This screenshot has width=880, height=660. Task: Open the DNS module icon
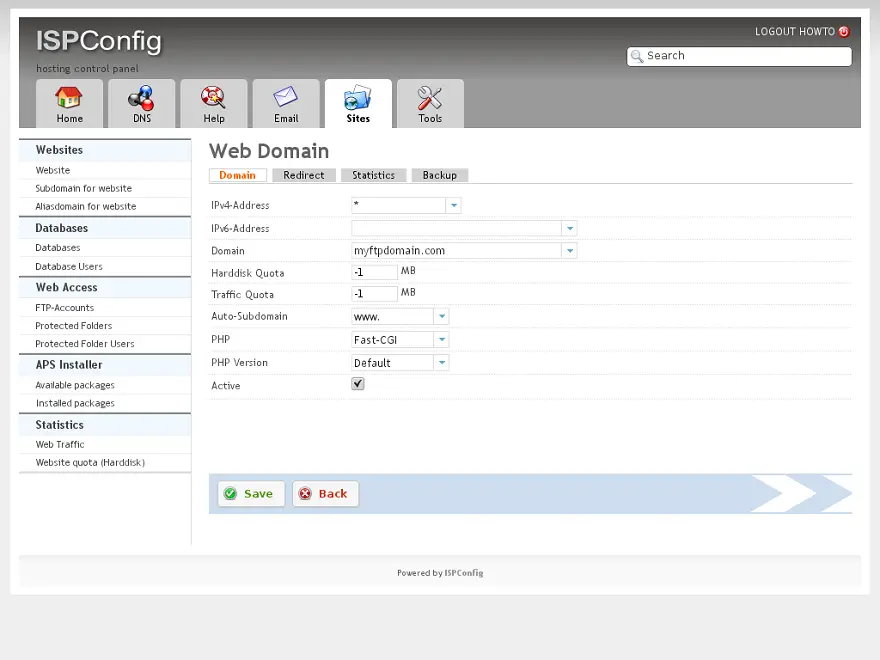pos(141,98)
